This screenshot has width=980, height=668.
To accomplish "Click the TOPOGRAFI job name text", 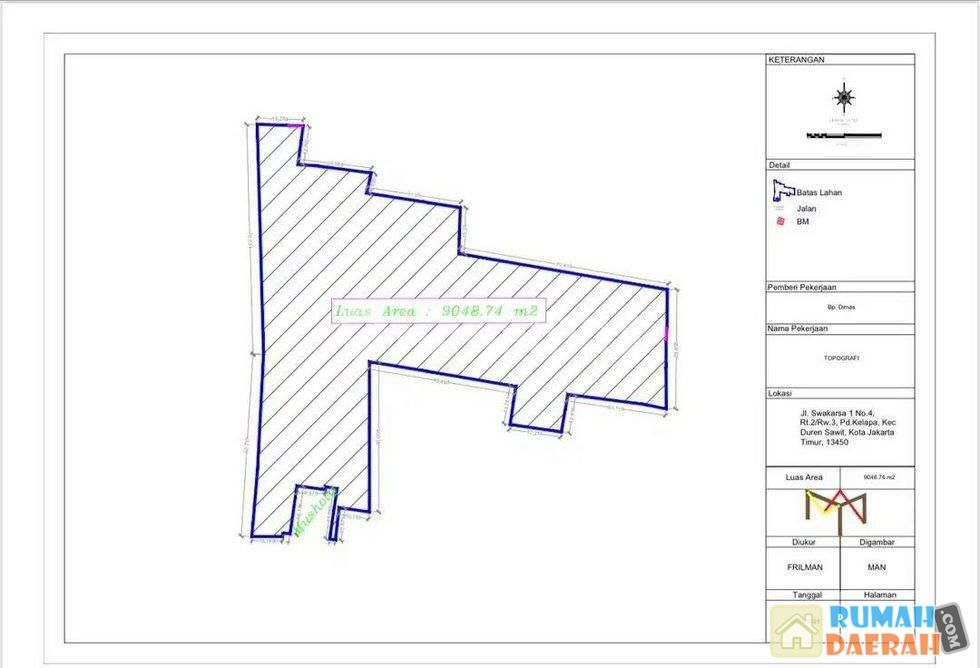I will (x=840, y=357).
